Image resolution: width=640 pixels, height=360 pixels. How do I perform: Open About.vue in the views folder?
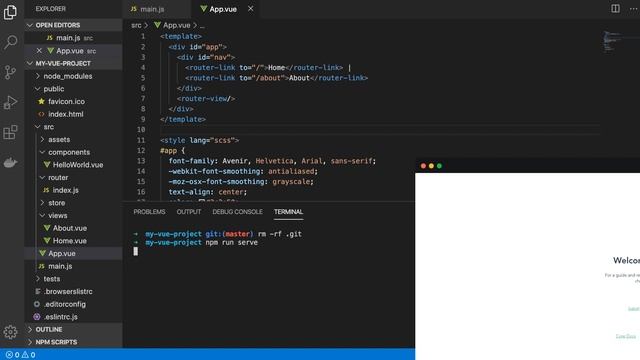(73, 228)
